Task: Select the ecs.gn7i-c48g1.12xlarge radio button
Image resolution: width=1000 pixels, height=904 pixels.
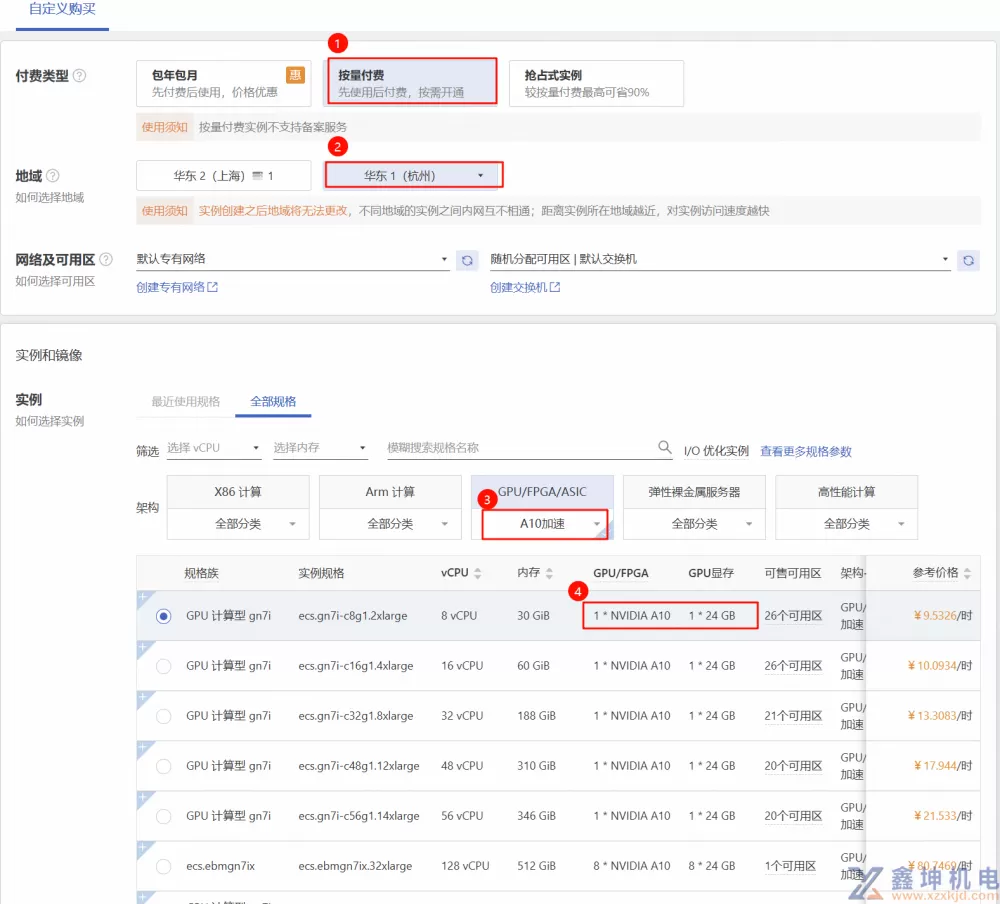Action: pos(163,766)
